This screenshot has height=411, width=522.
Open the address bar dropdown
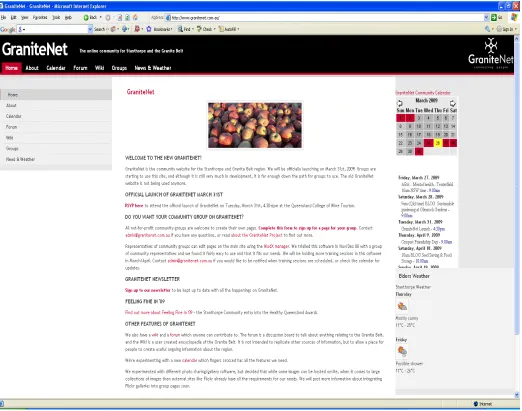[486, 17]
